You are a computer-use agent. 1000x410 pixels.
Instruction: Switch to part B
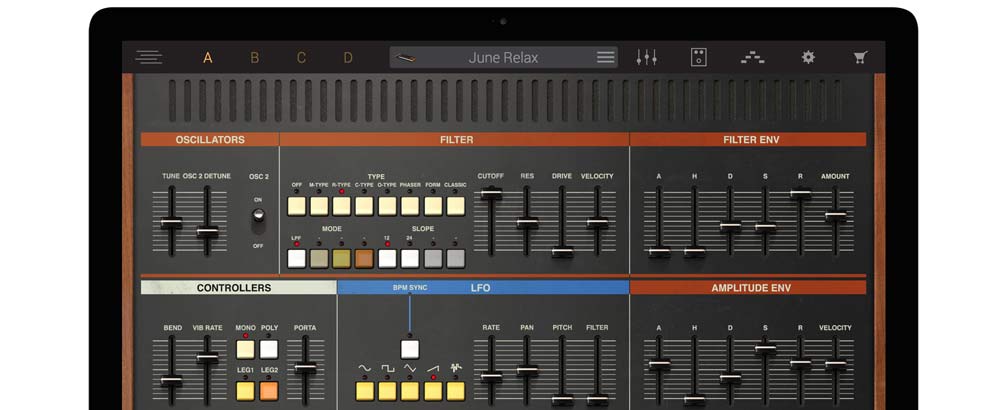[254, 58]
